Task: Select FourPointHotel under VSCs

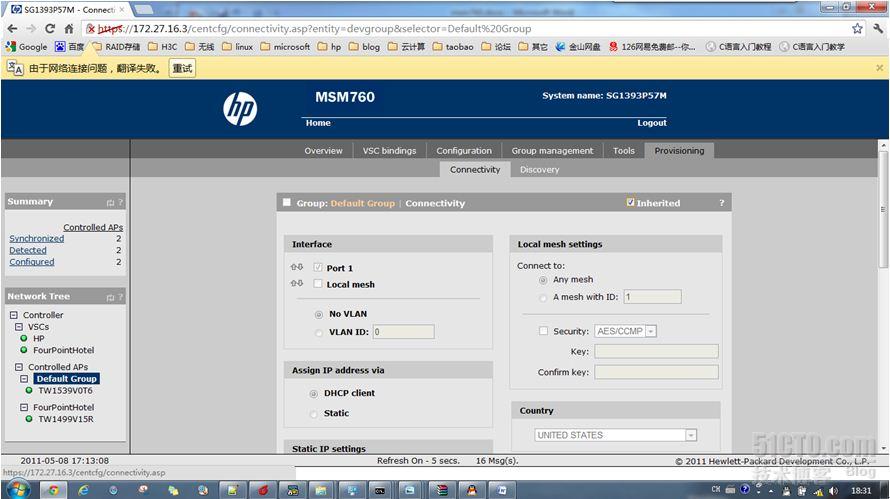Action: point(64,350)
